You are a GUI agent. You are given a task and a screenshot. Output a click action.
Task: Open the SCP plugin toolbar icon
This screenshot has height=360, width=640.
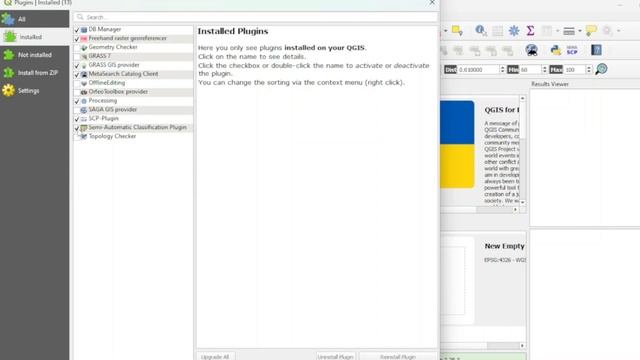point(572,50)
